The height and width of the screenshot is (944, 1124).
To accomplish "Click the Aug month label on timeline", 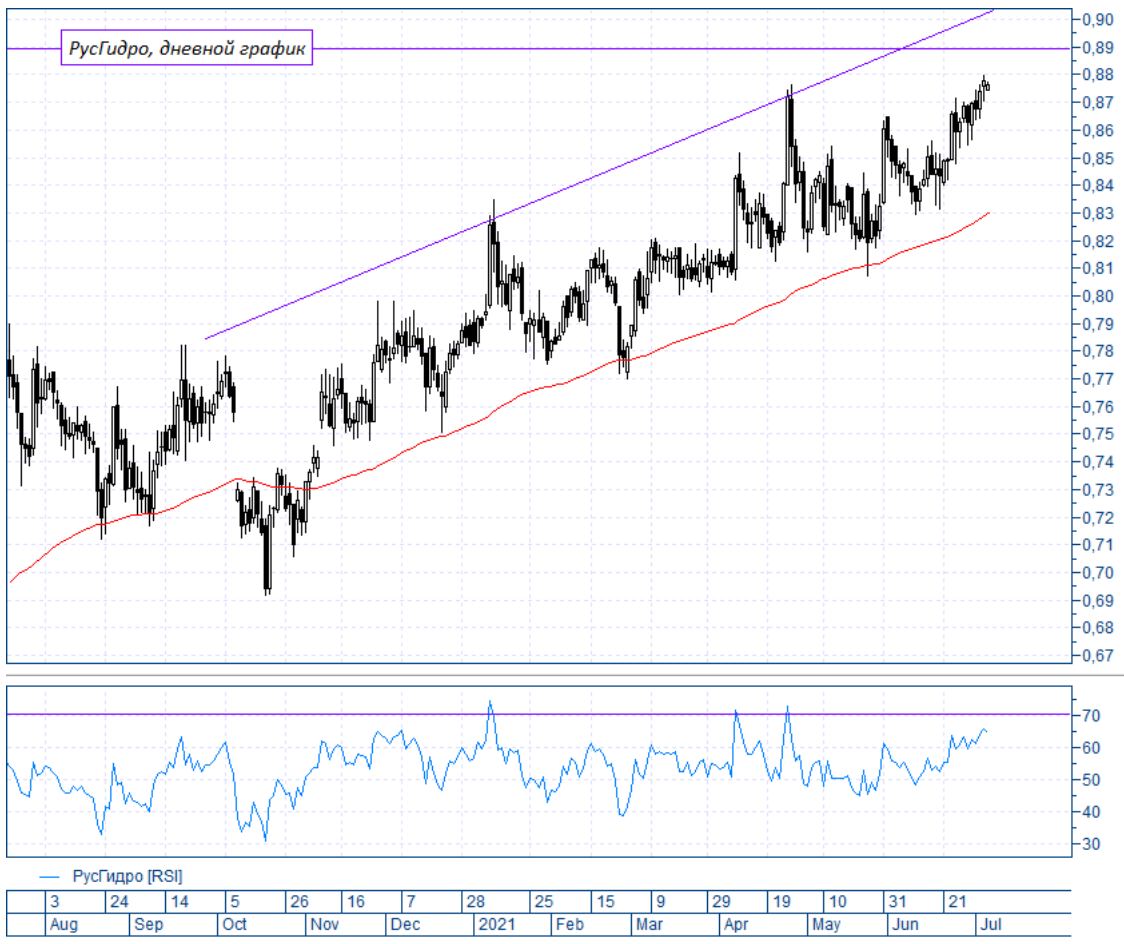I will (x=63, y=925).
